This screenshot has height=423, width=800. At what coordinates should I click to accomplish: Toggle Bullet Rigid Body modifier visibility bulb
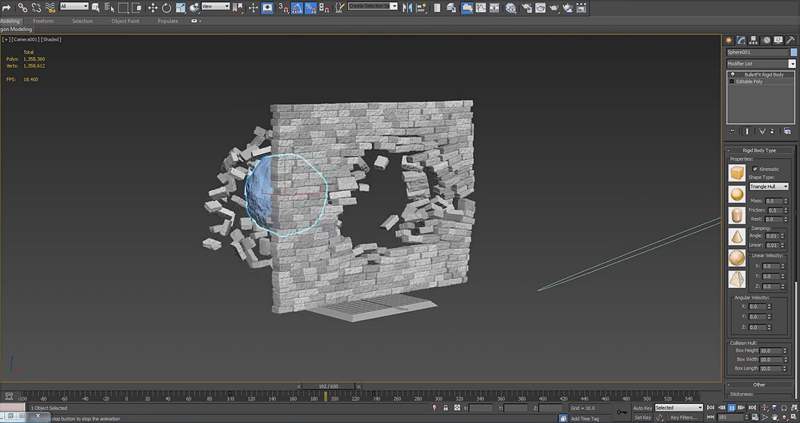pos(732,75)
